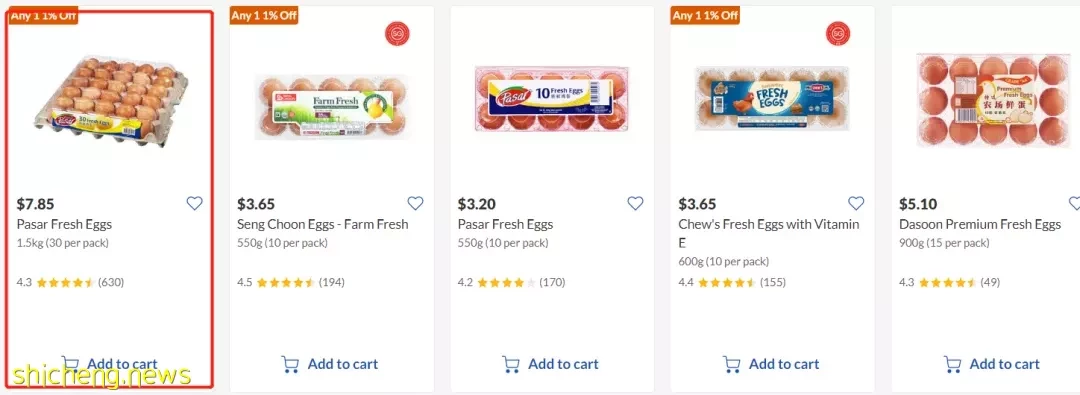Add Dasoon Premium Fresh Eggs to cart
The image size is (1080, 395).
(991, 364)
